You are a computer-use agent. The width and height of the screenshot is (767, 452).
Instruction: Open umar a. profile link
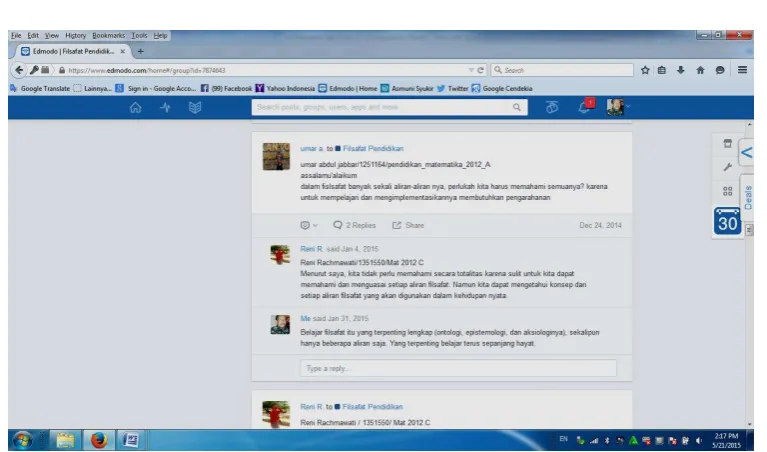[x=312, y=149]
